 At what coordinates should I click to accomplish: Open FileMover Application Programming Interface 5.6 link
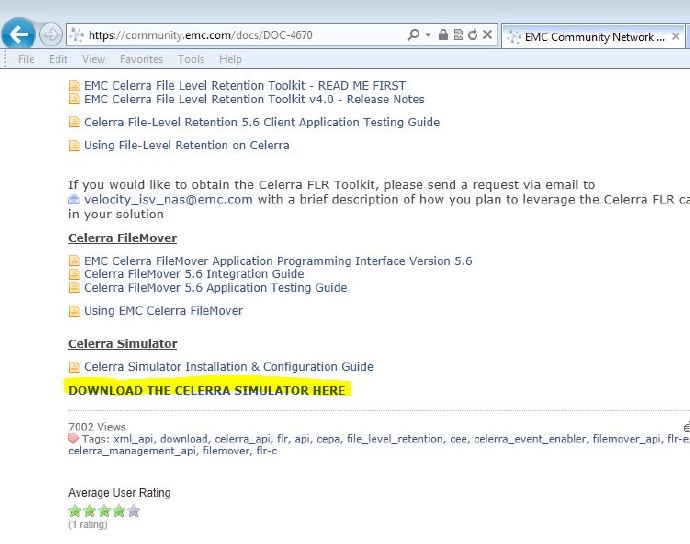coord(278,261)
